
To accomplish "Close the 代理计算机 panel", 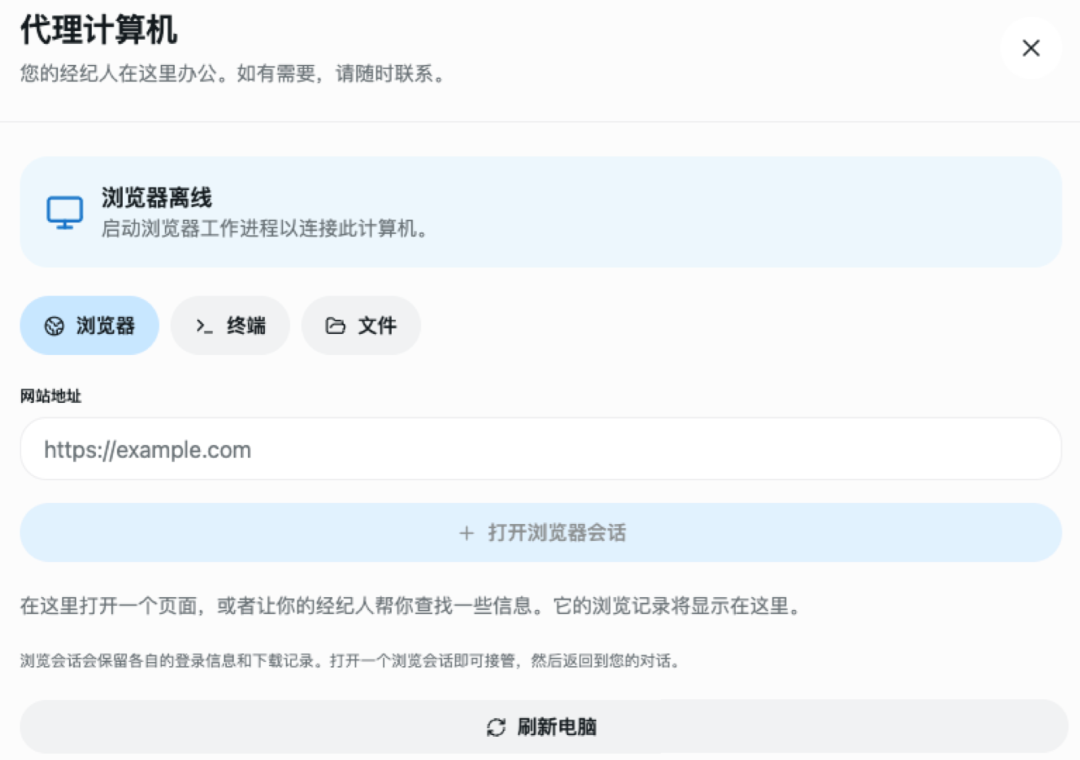I will tap(1030, 48).
